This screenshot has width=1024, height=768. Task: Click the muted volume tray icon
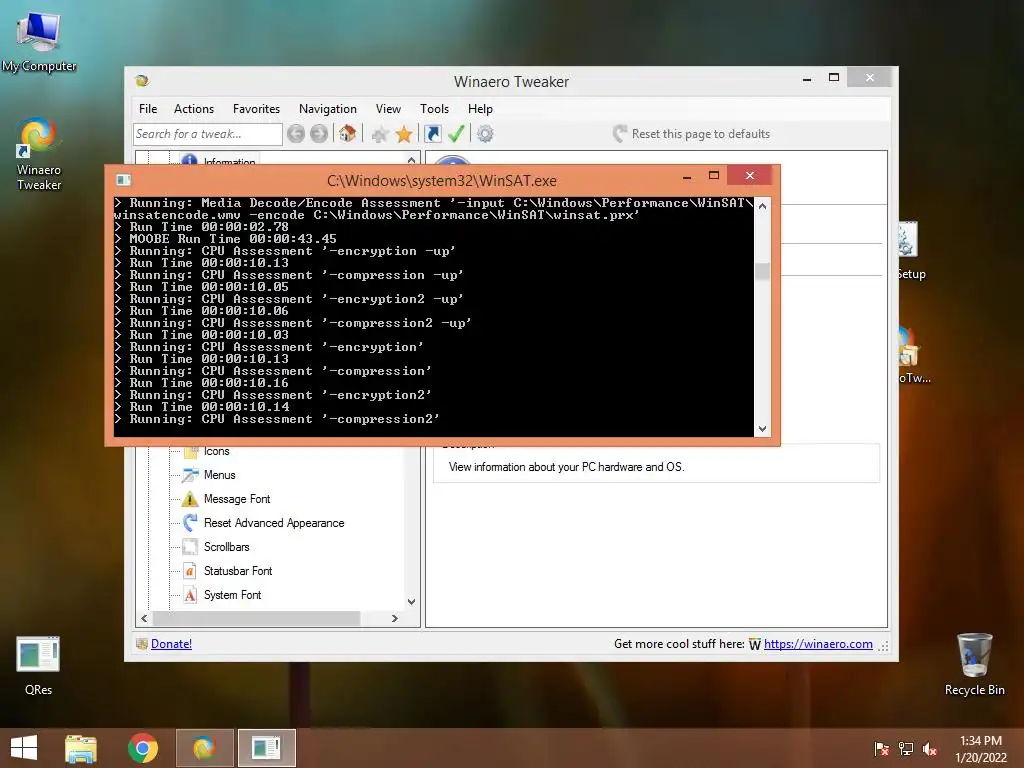tap(930, 749)
